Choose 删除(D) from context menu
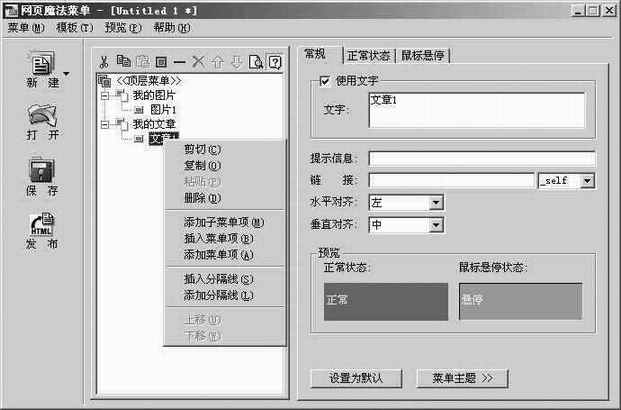This screenshot has width=621, height=410. pos(225,198)
